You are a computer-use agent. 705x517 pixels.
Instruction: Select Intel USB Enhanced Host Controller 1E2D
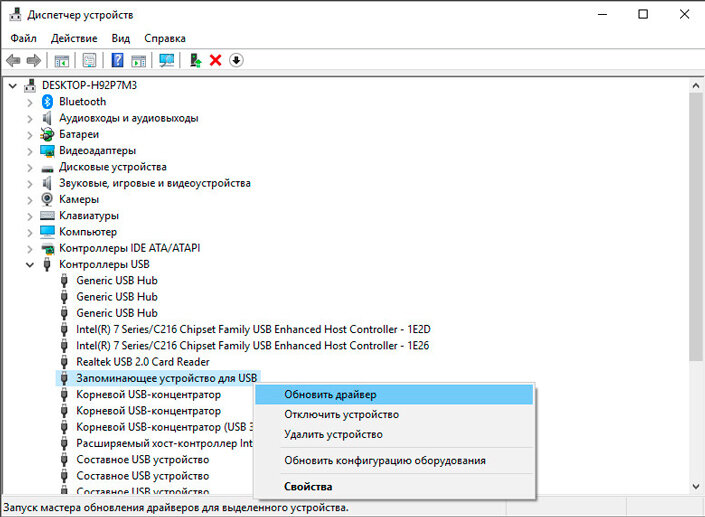253,330
